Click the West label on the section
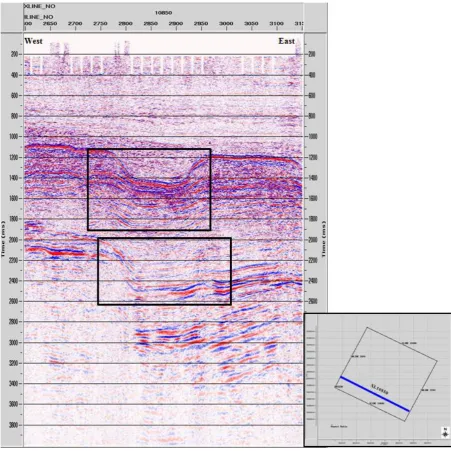 [x=33, y=41]
